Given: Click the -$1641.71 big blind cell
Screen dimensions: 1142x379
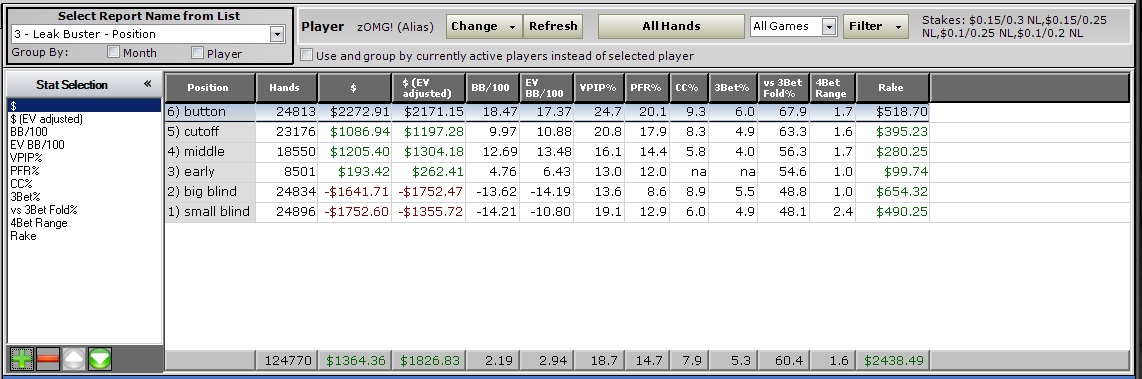Looking at the screenshot, I should [355, 192].
